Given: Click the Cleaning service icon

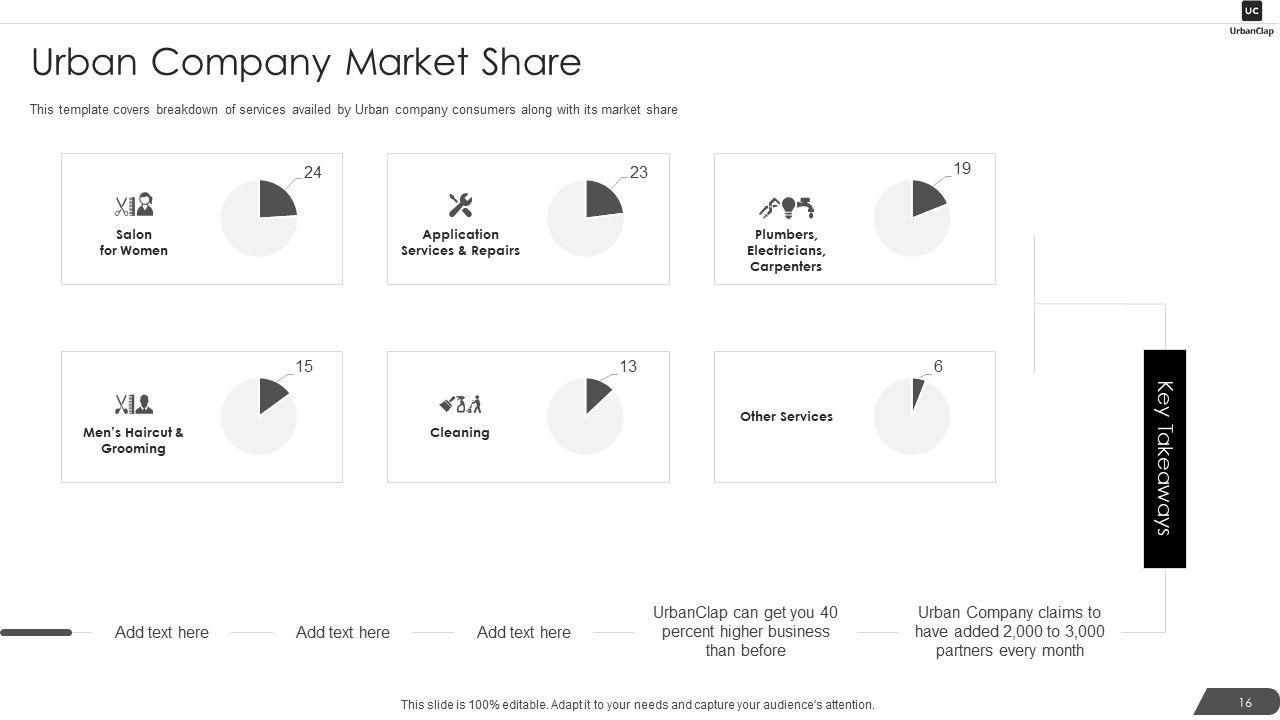Looking at the screenshot, I should 460,404.
